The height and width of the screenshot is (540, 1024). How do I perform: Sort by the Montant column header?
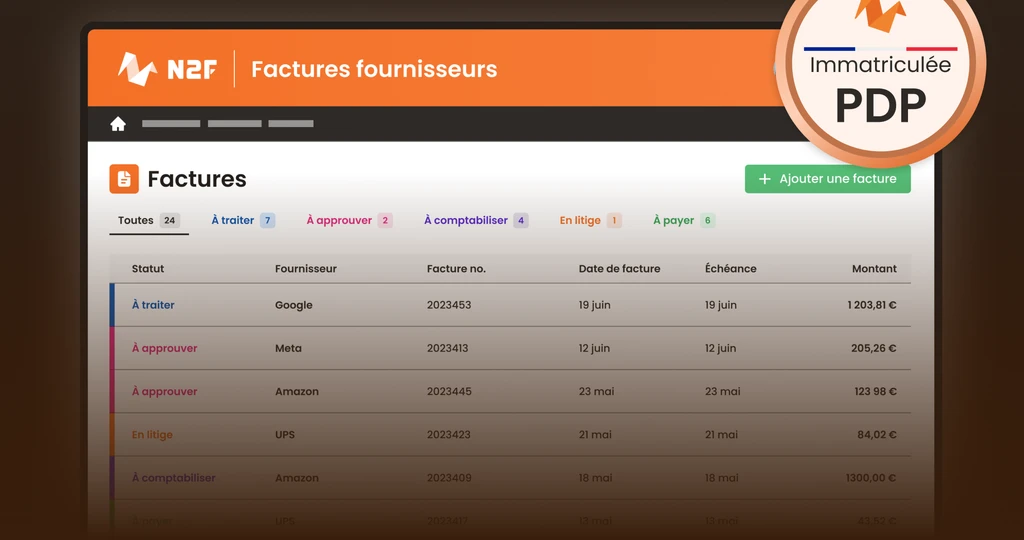874,269
